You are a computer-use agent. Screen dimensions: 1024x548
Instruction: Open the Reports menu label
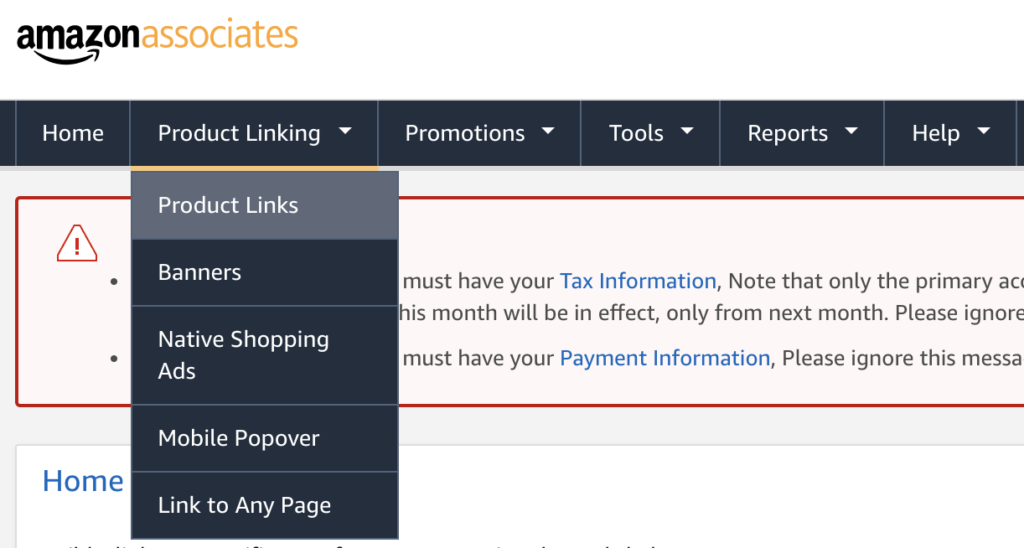[x=788, y=133]
